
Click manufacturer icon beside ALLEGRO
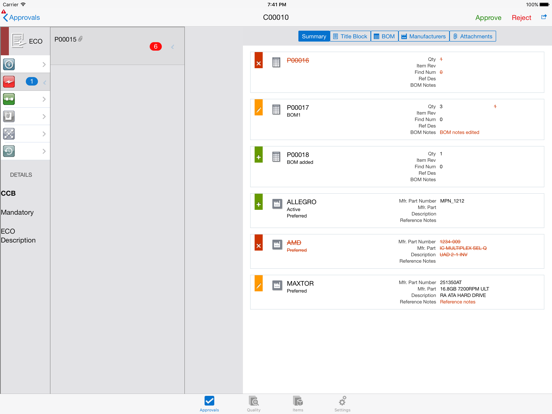(x=277, y=204)
